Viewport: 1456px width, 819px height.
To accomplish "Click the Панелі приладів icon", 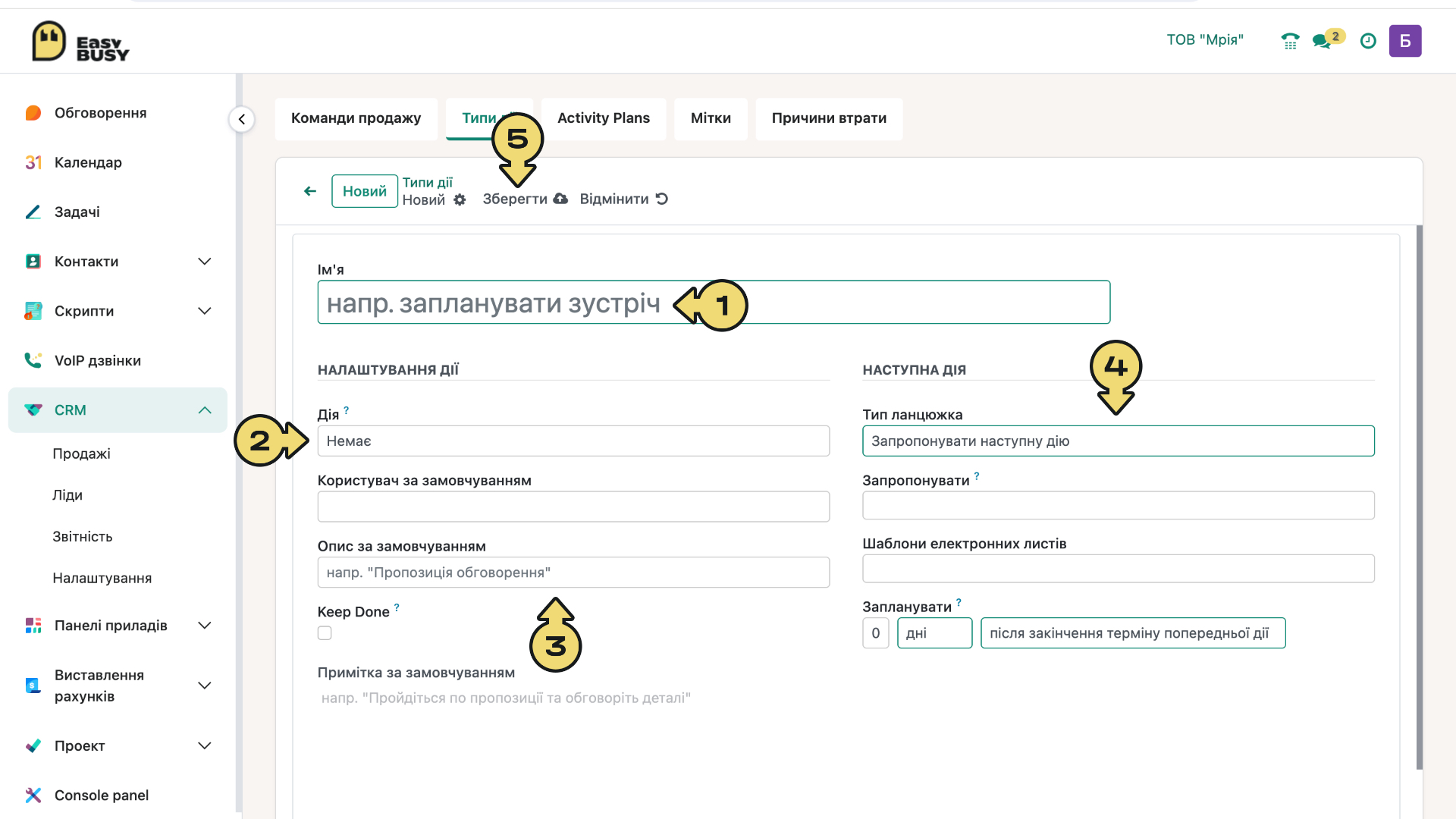I will pyautogui.click(x=33, y=626).
